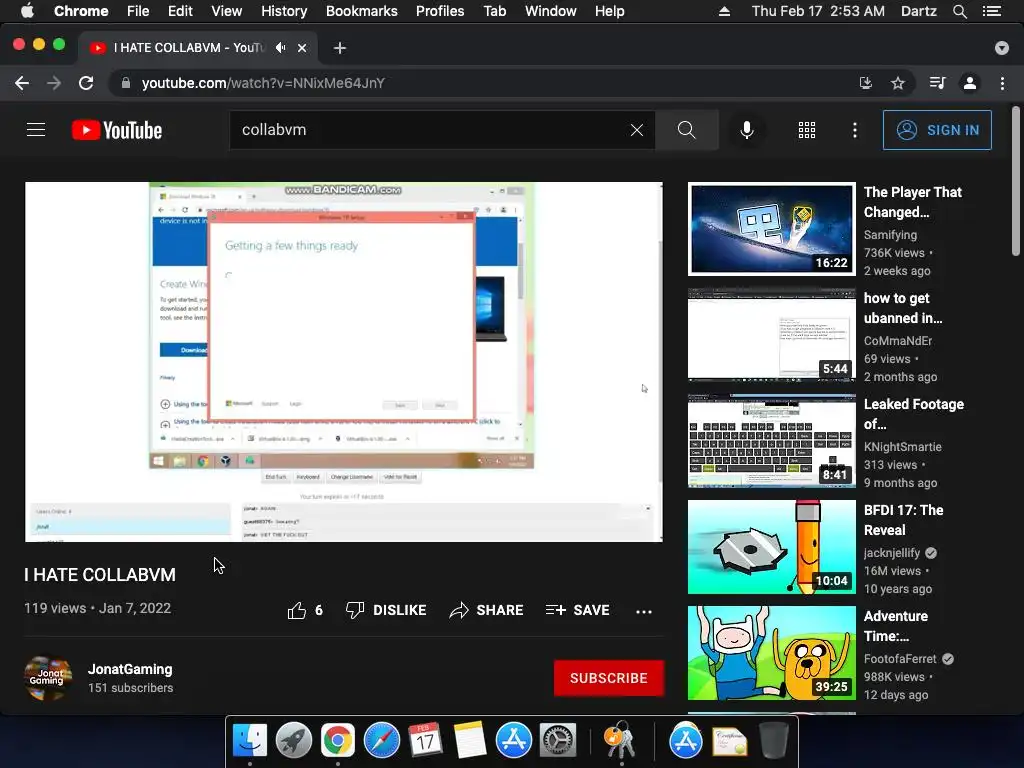Screen dimensions: 1024x768
Task: Open the View menu
Action: point(227,11)
